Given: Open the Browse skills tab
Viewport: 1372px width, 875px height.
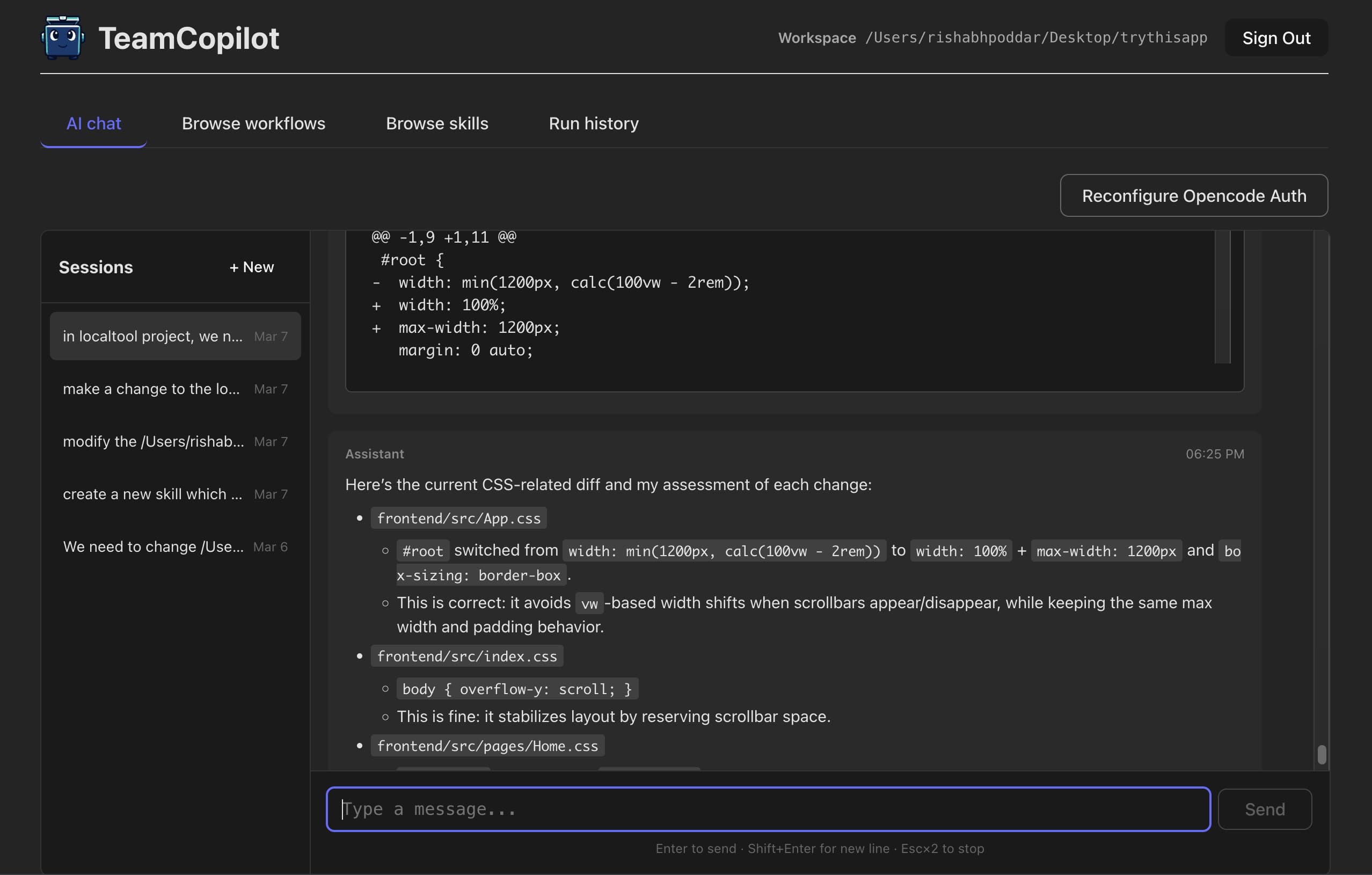Looking at the screenshot, I should (437, 123).
